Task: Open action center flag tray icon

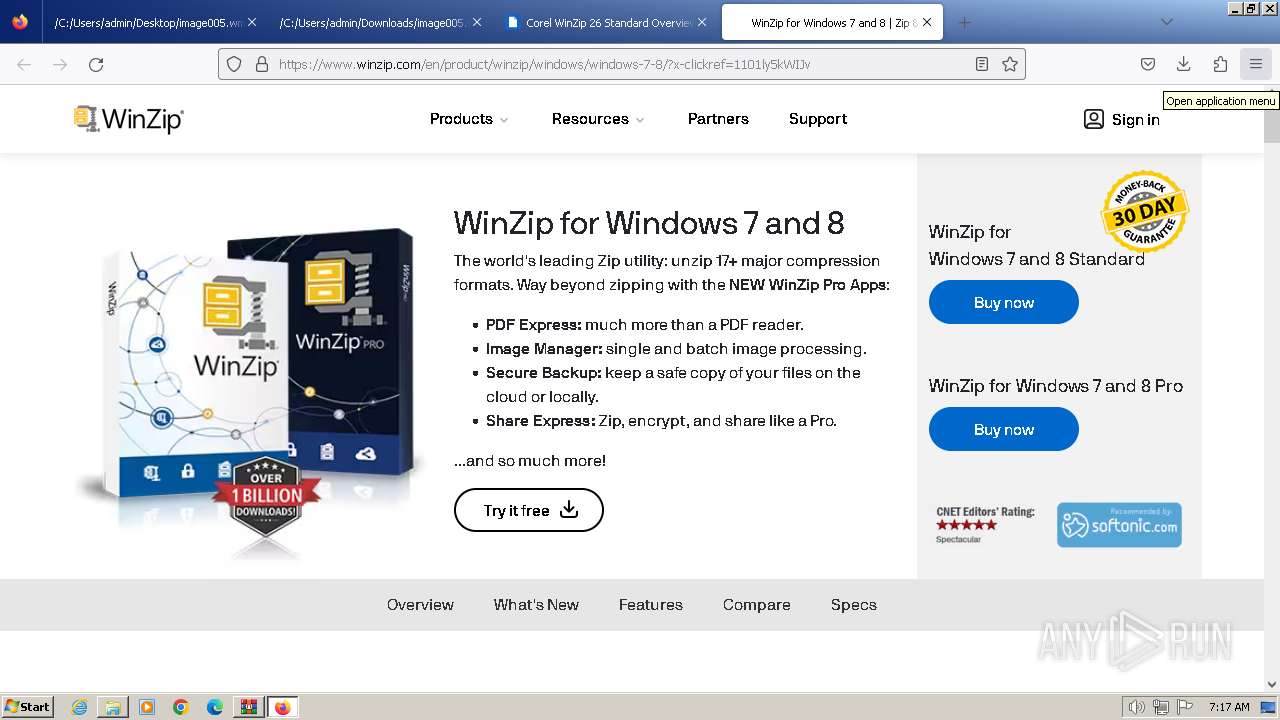Action: [x=1185, y=707]
